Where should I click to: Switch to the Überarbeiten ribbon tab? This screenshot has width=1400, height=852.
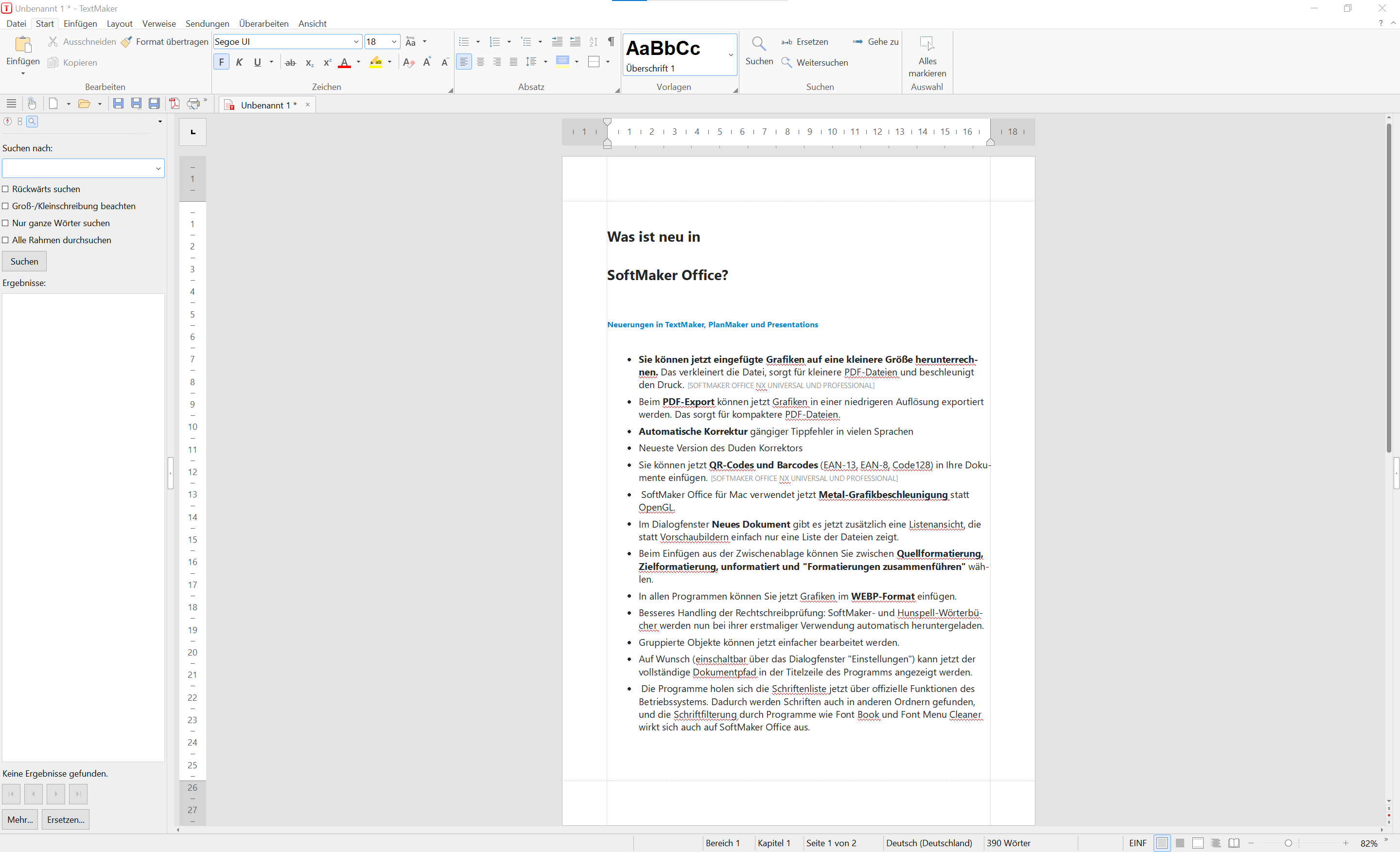coord(263,23)
